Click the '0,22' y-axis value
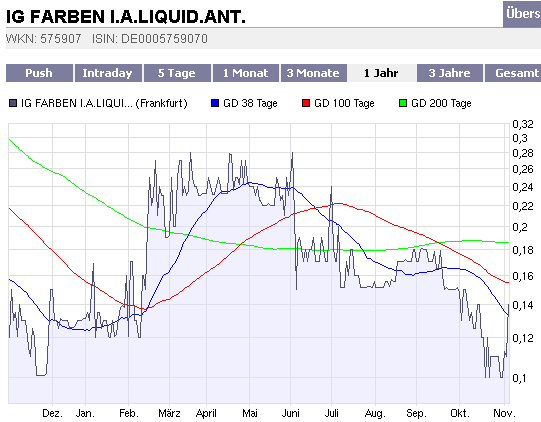 pyautogui.click(x=523, y=206)
